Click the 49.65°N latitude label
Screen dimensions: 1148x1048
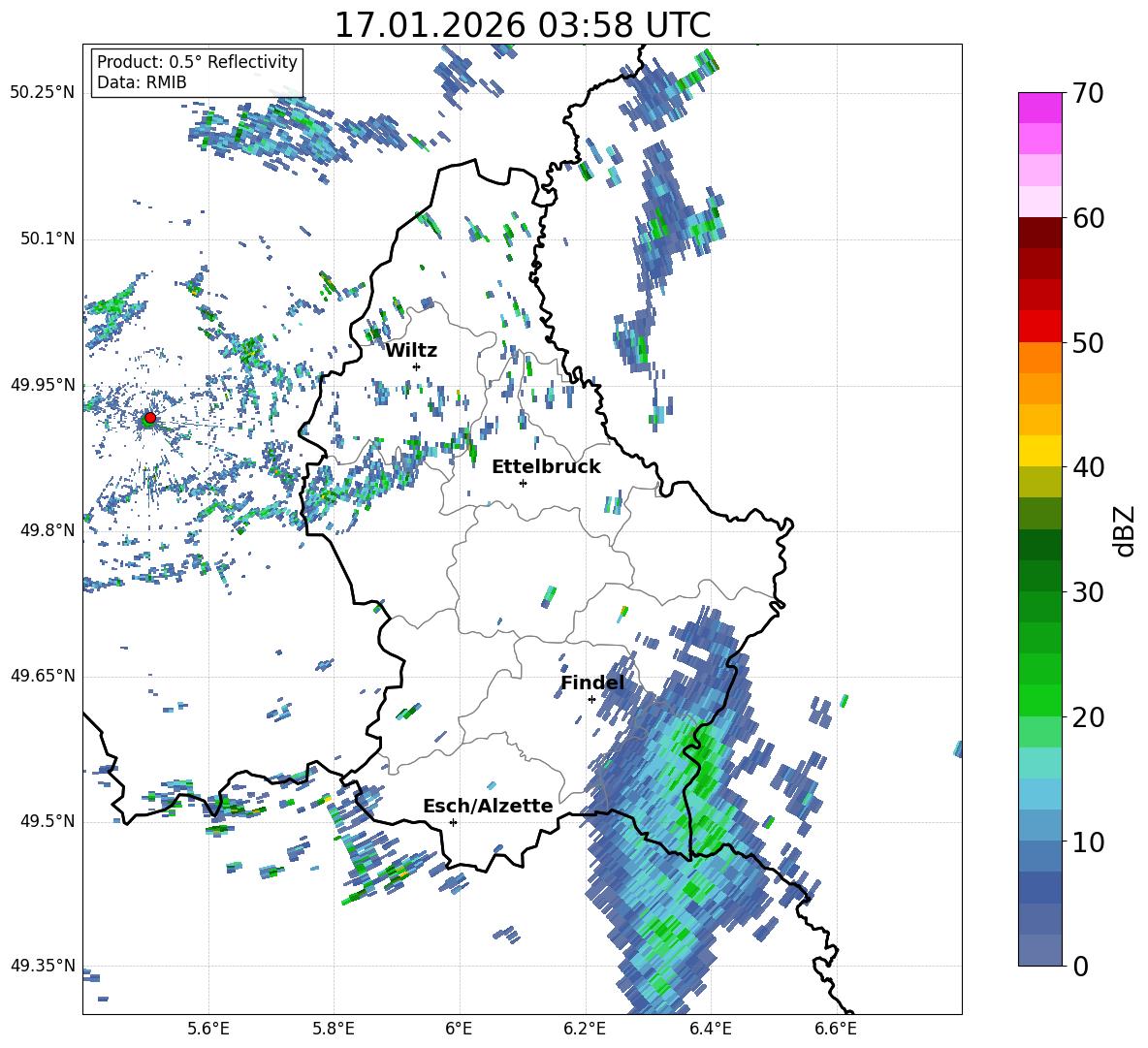43,676
